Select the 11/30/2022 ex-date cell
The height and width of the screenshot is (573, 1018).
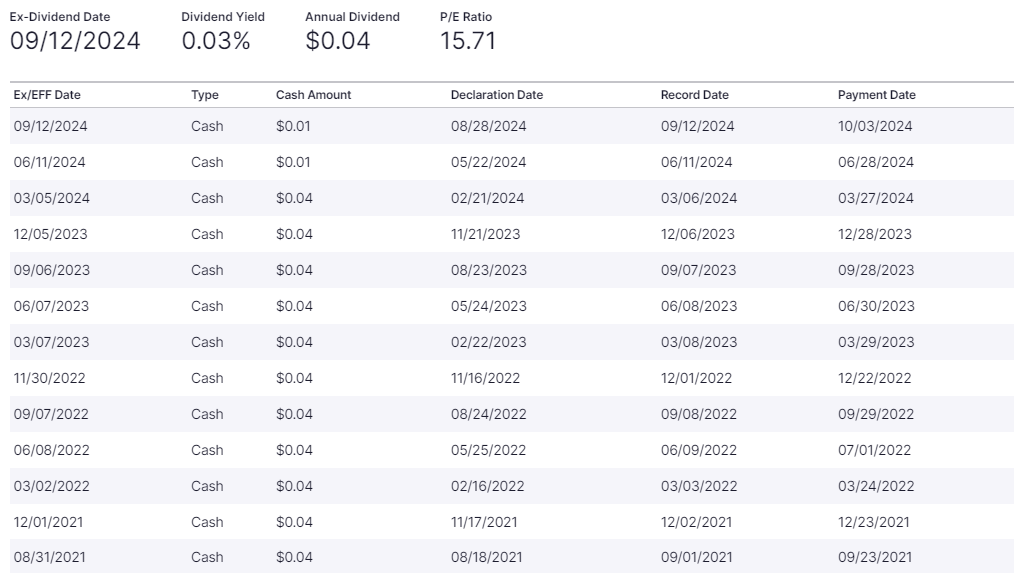(51, 378)
